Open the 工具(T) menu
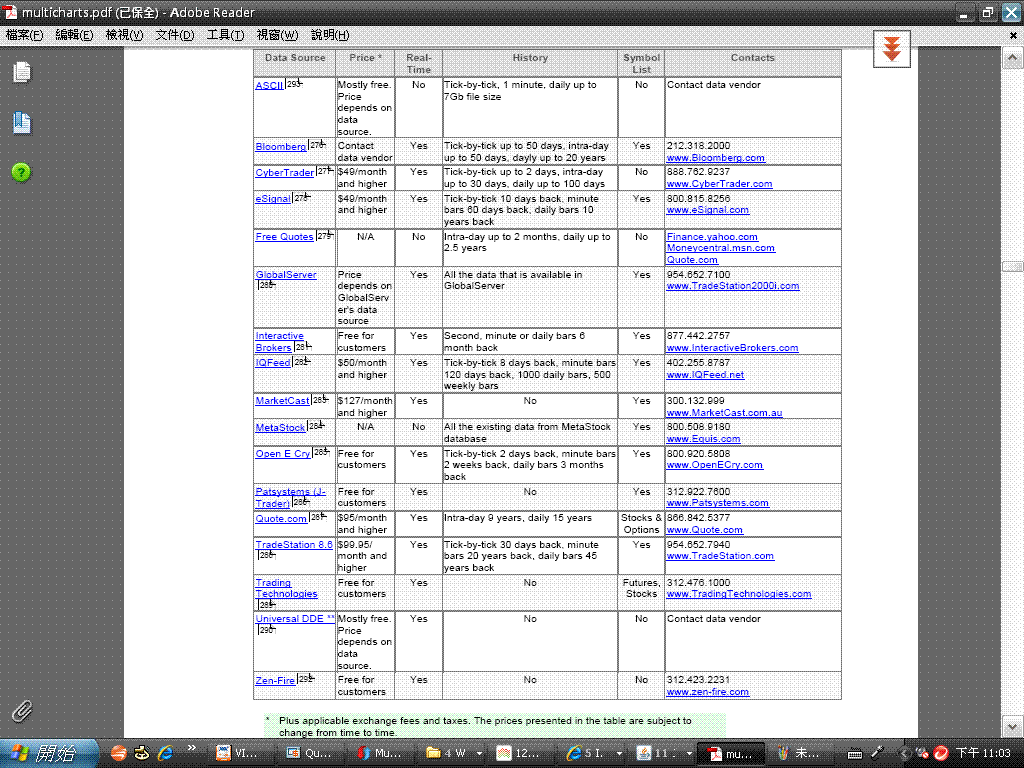Image resolution: width=1024 pixels, height=768 pixels. pos(225,35)
